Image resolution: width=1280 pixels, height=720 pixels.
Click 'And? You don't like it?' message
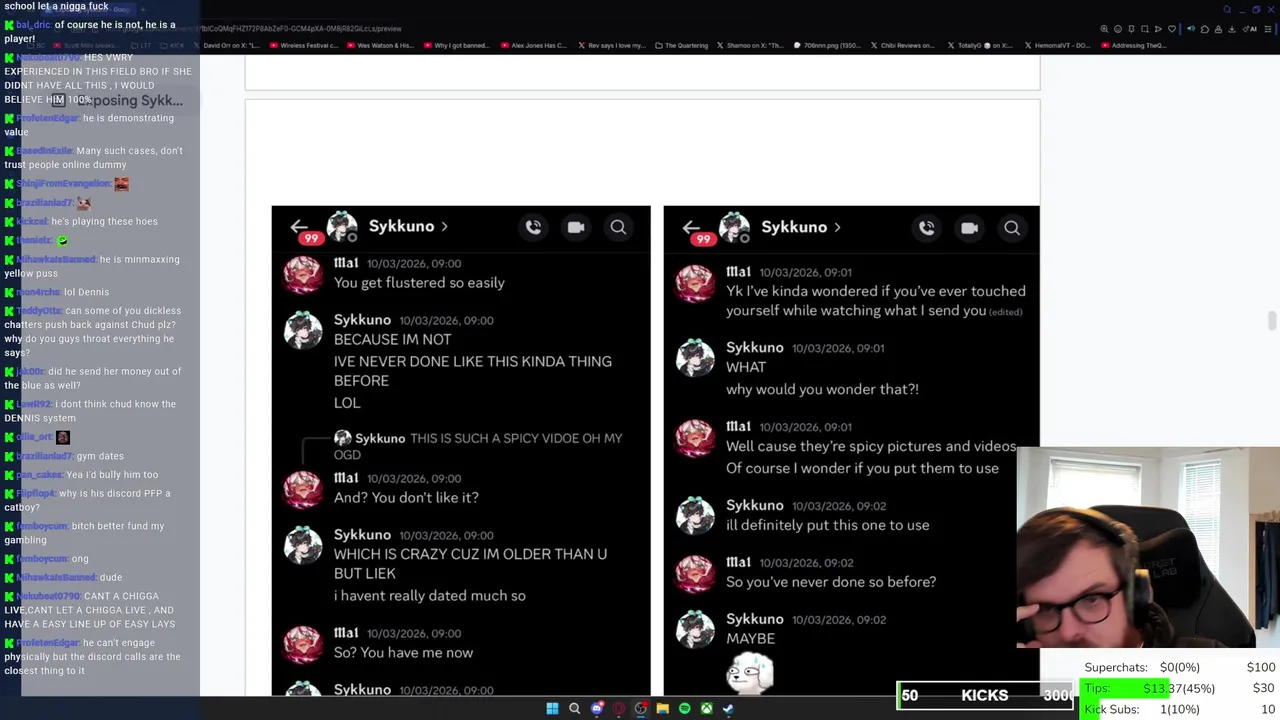tap(406, 498)
